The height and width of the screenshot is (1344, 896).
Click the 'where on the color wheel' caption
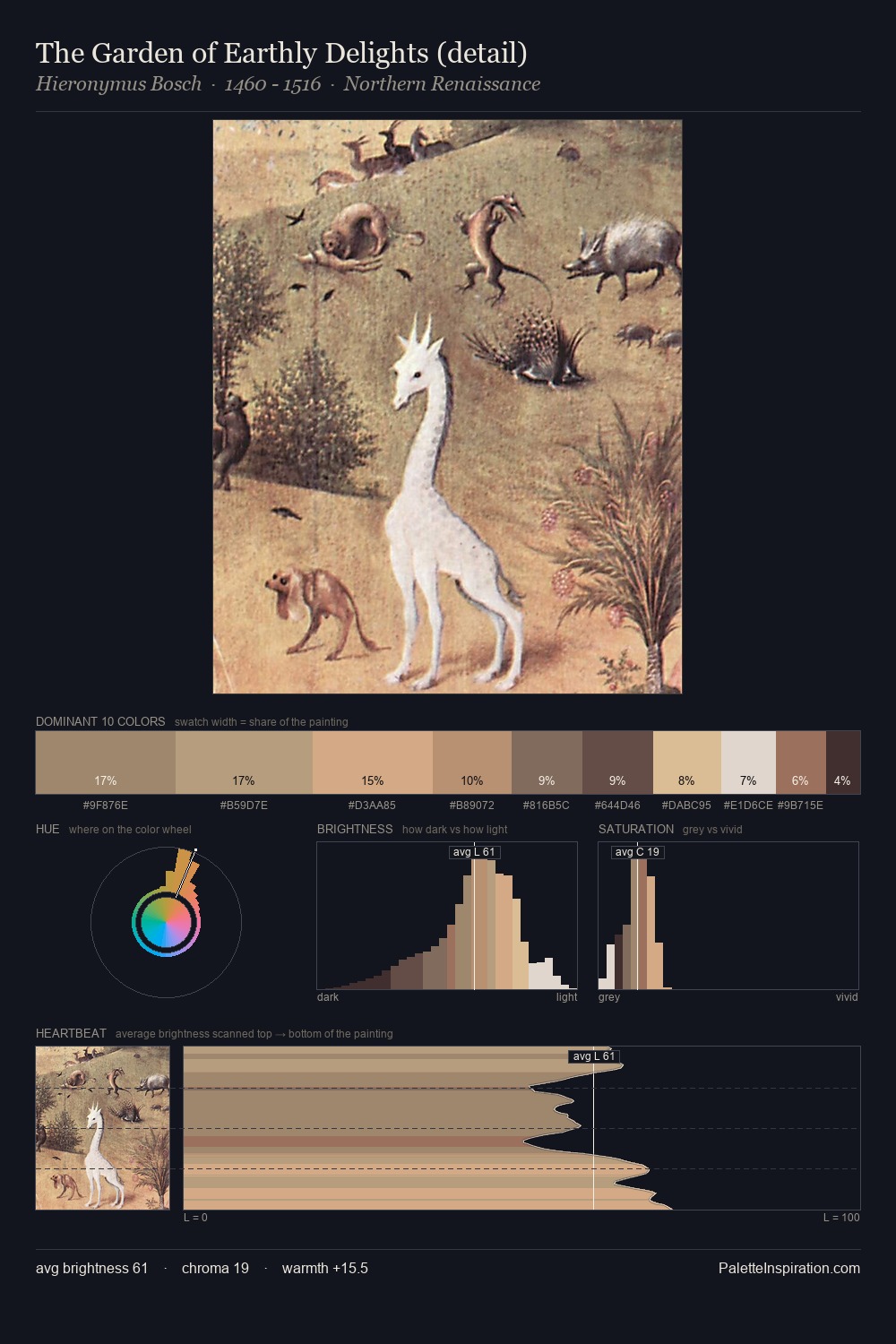[x=130, y=830]
